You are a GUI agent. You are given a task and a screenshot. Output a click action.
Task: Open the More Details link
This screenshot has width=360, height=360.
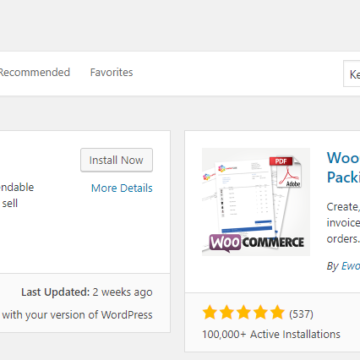click(122, 188)
